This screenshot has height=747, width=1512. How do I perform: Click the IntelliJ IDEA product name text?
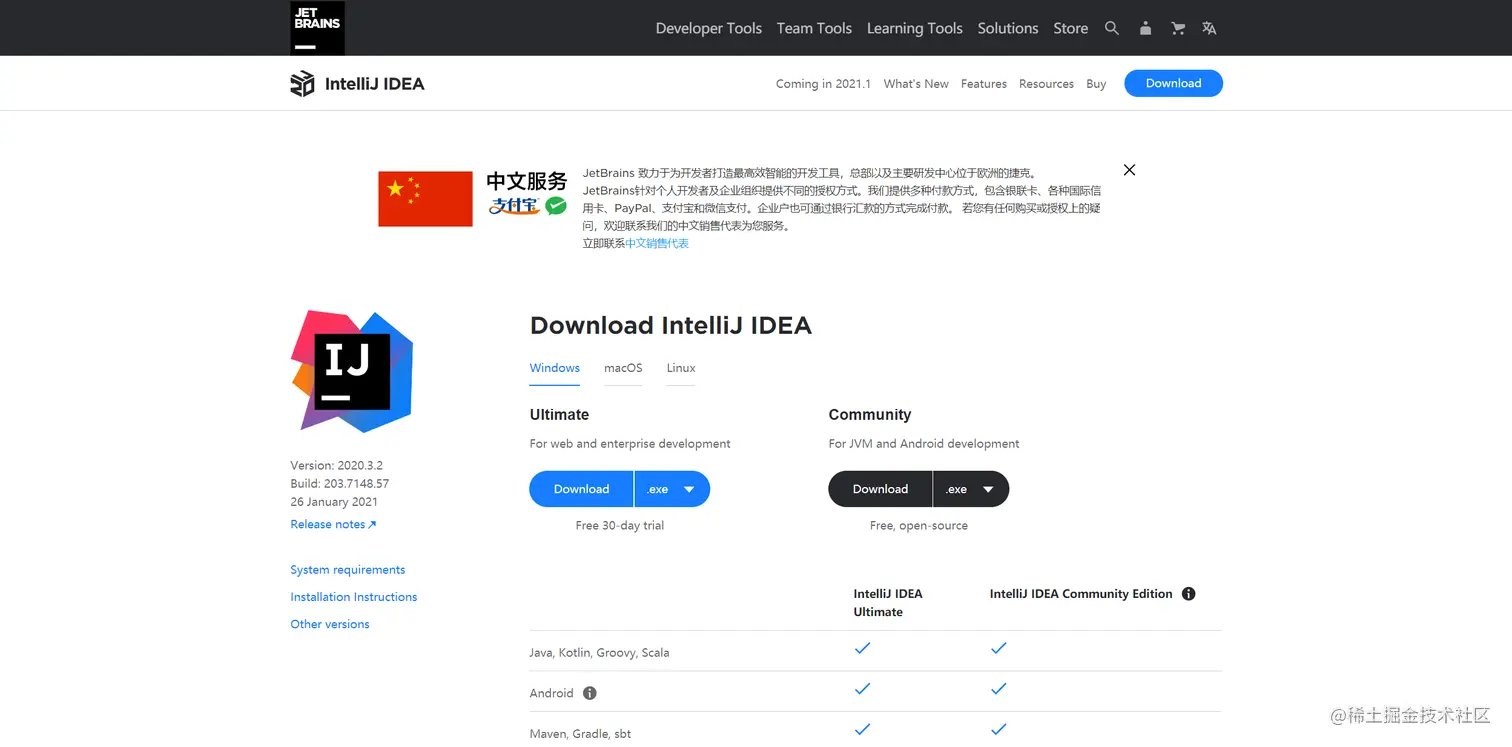pyautogui.click(x=375, y=84)
